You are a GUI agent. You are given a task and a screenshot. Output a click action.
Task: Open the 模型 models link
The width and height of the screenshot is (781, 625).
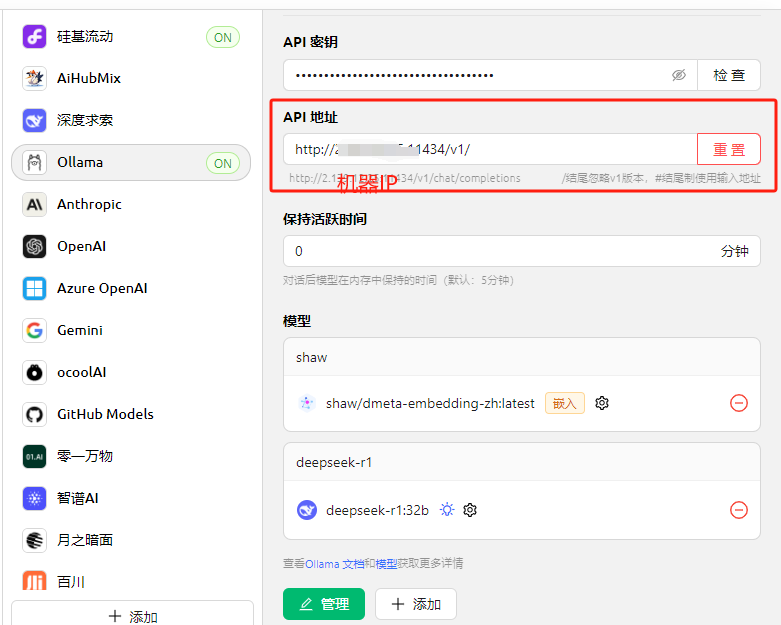click(386, 564)
